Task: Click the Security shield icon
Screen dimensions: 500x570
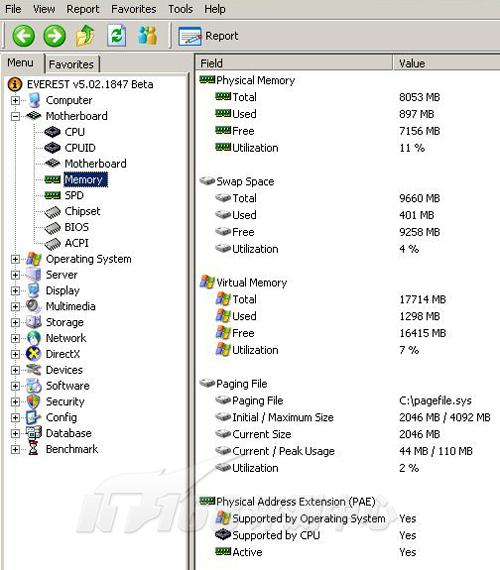Action: [34, 401]
